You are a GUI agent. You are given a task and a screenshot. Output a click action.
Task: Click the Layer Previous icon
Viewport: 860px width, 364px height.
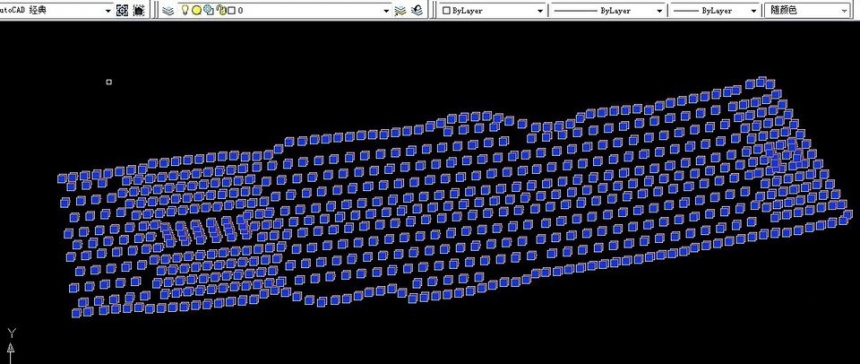tap(417, 10)
